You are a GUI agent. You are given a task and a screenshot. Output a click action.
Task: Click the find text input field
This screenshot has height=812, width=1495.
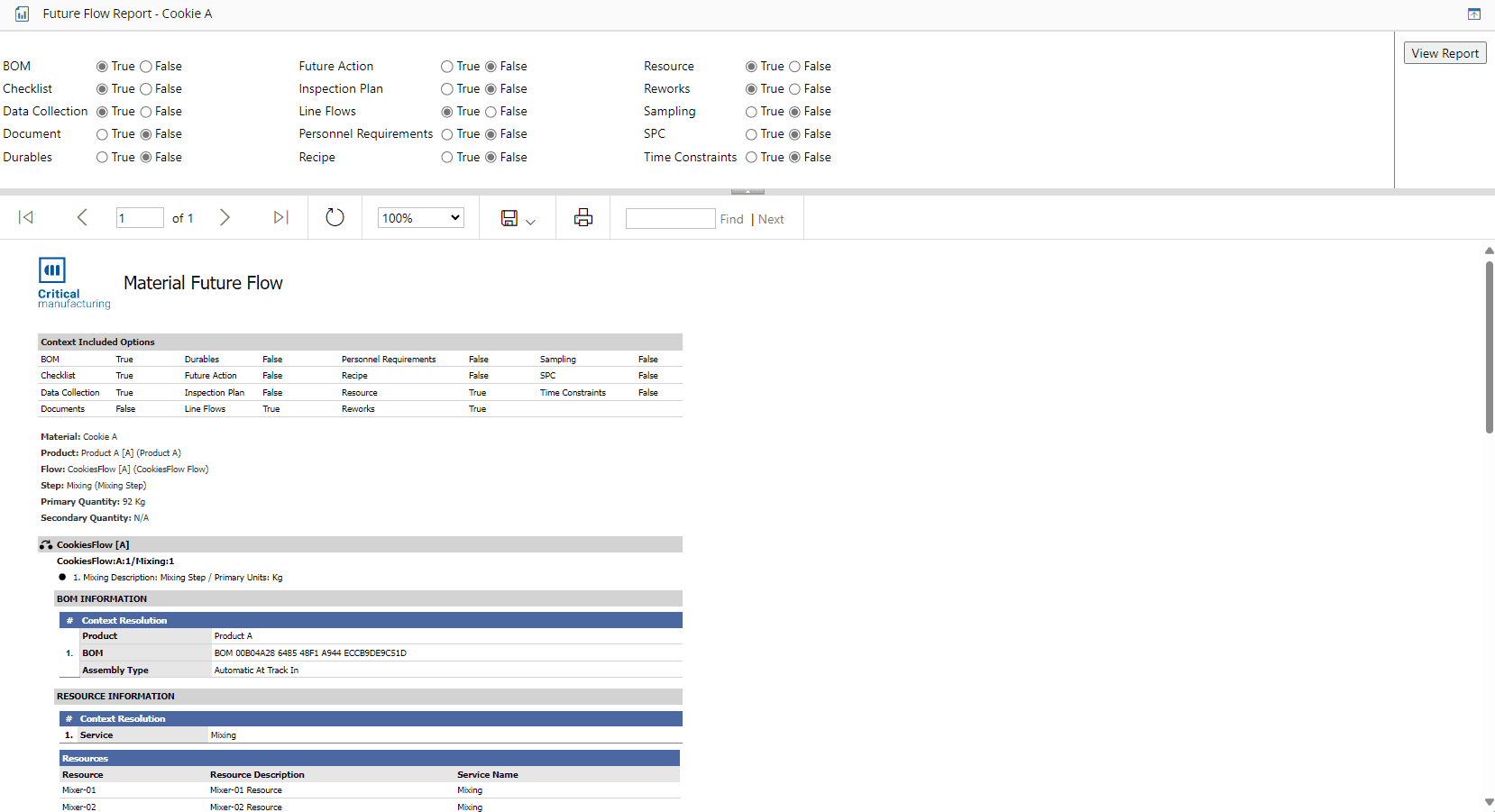click(x=670, y=219)
